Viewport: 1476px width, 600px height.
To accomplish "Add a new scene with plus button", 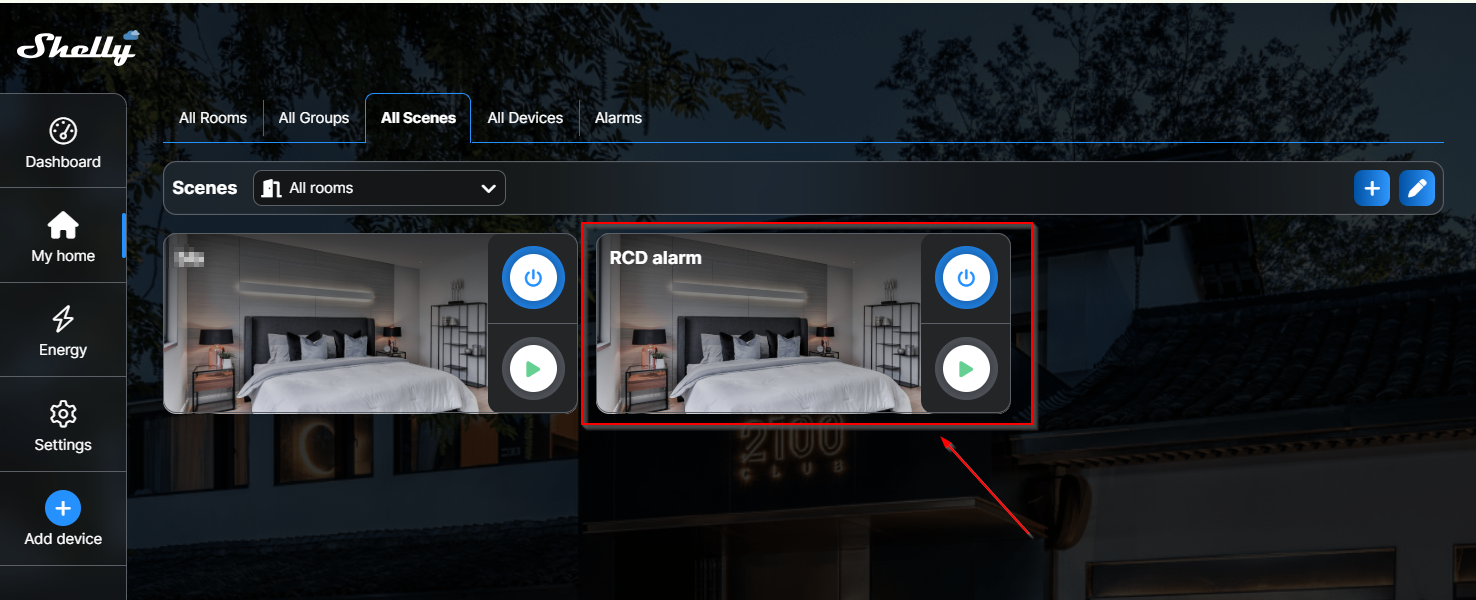I will pos(1371,188).
